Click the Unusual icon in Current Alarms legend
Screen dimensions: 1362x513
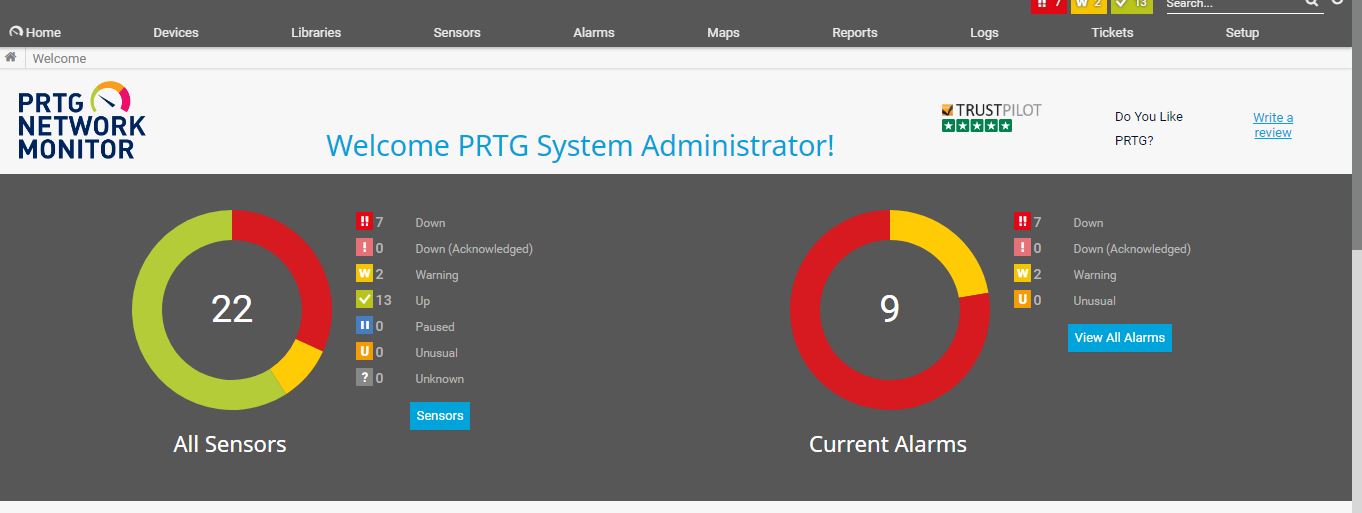[x=1022, y=300]
